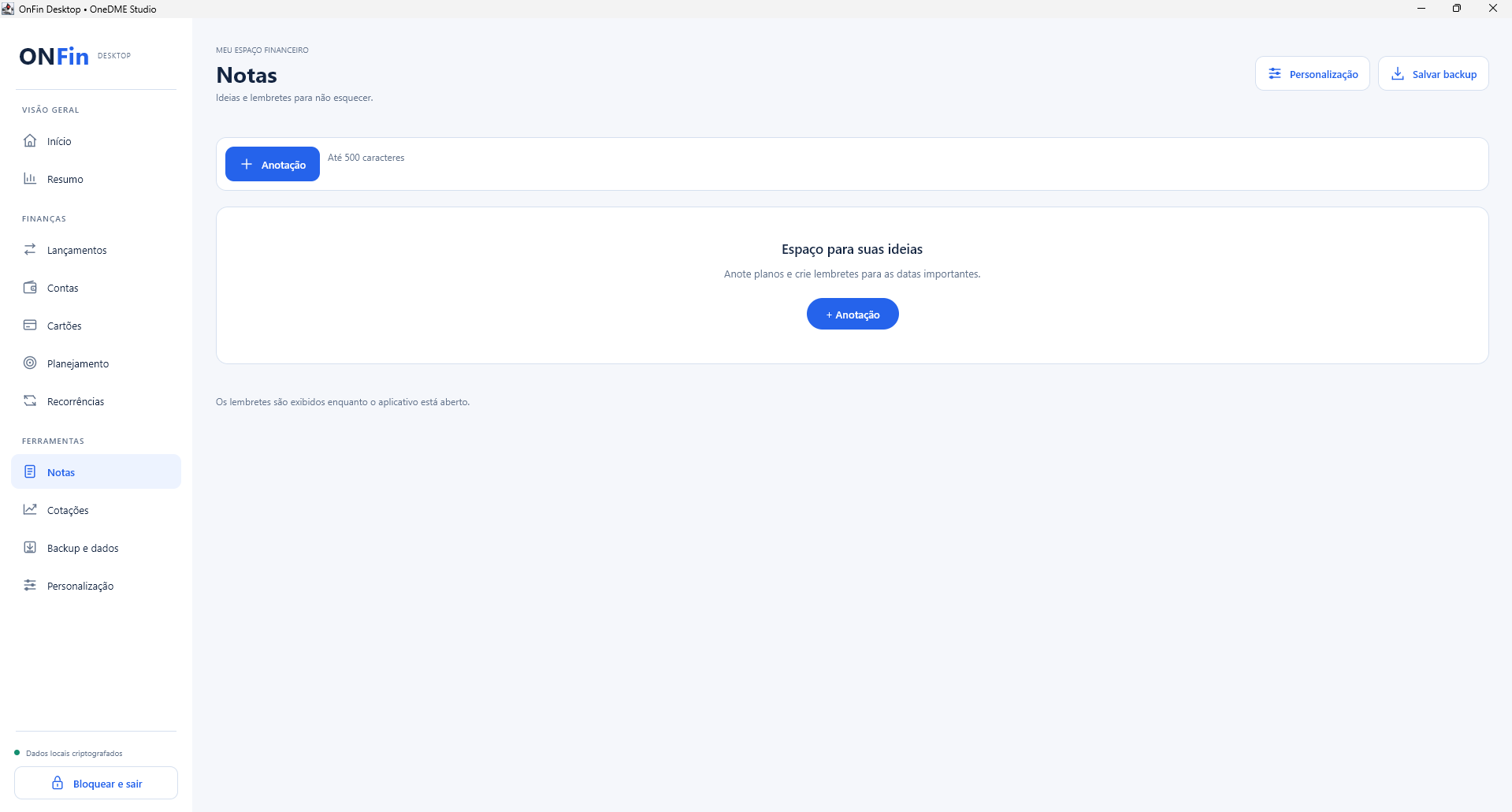This screenshot has width=1512, height=812.
Task: Click the 'Notas' page title
Action: (247, 75)
